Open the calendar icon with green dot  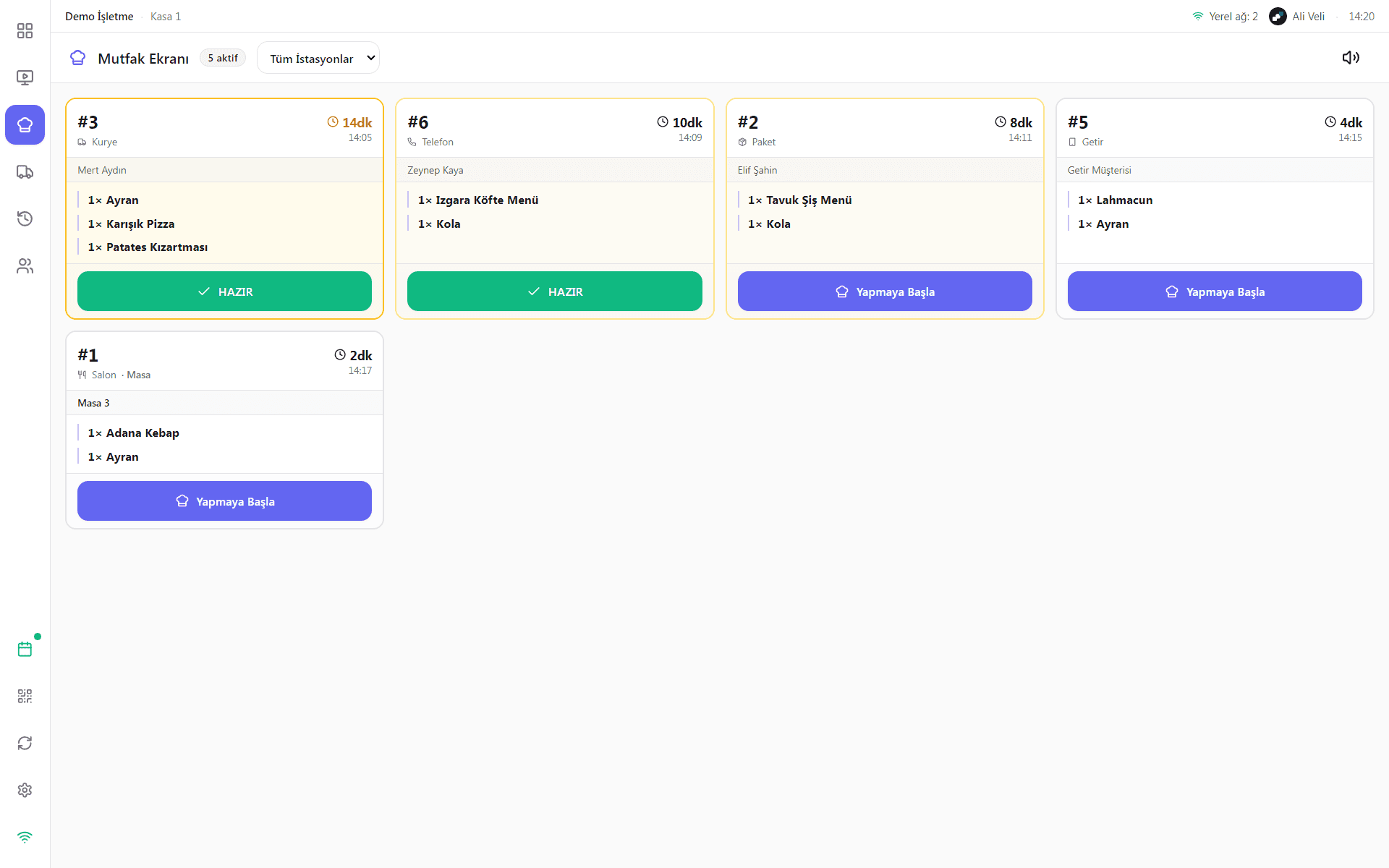[x=25, y=649]
